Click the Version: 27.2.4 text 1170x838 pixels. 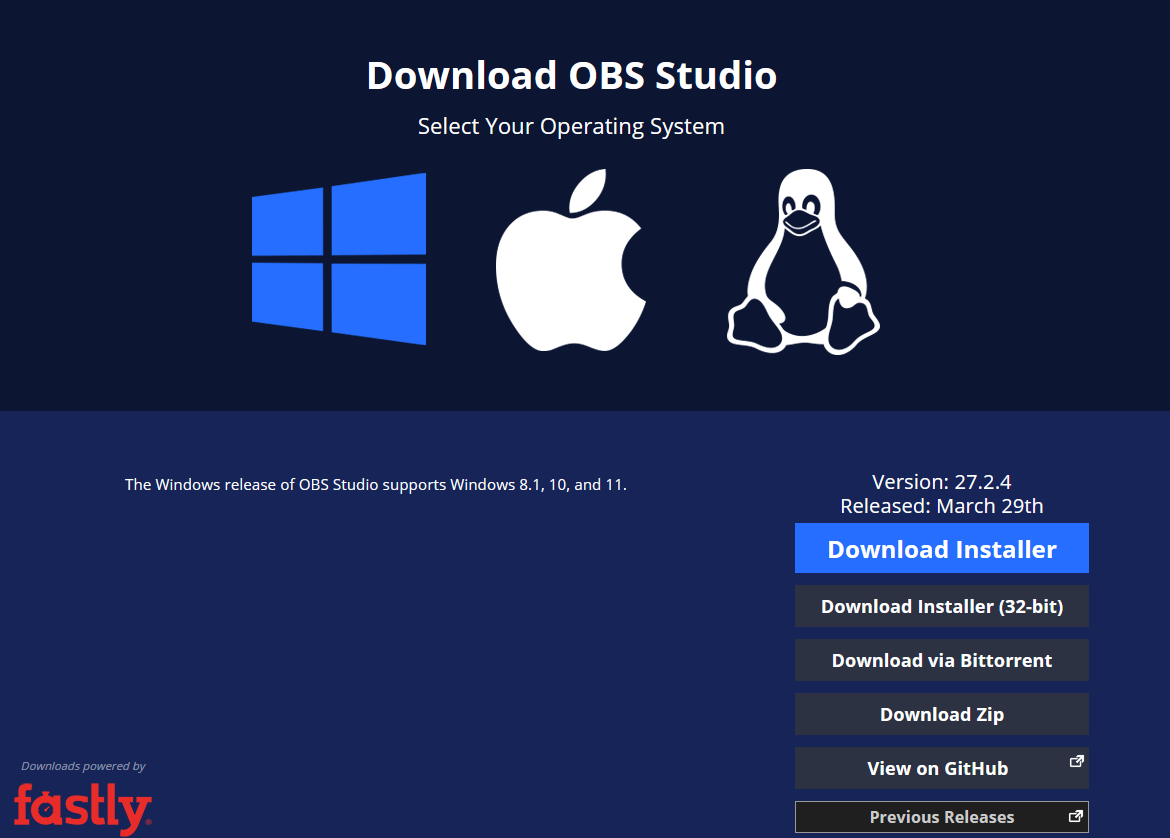click(x=942, y=482)
